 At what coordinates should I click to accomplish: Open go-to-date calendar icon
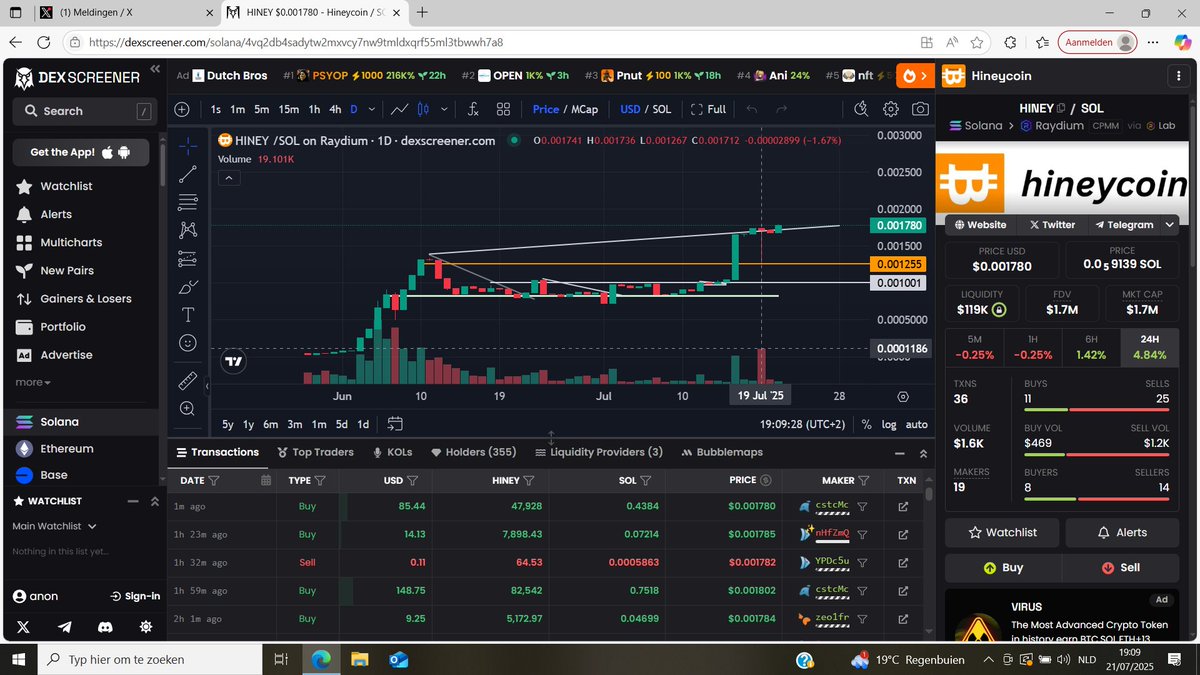pos(395,423)
